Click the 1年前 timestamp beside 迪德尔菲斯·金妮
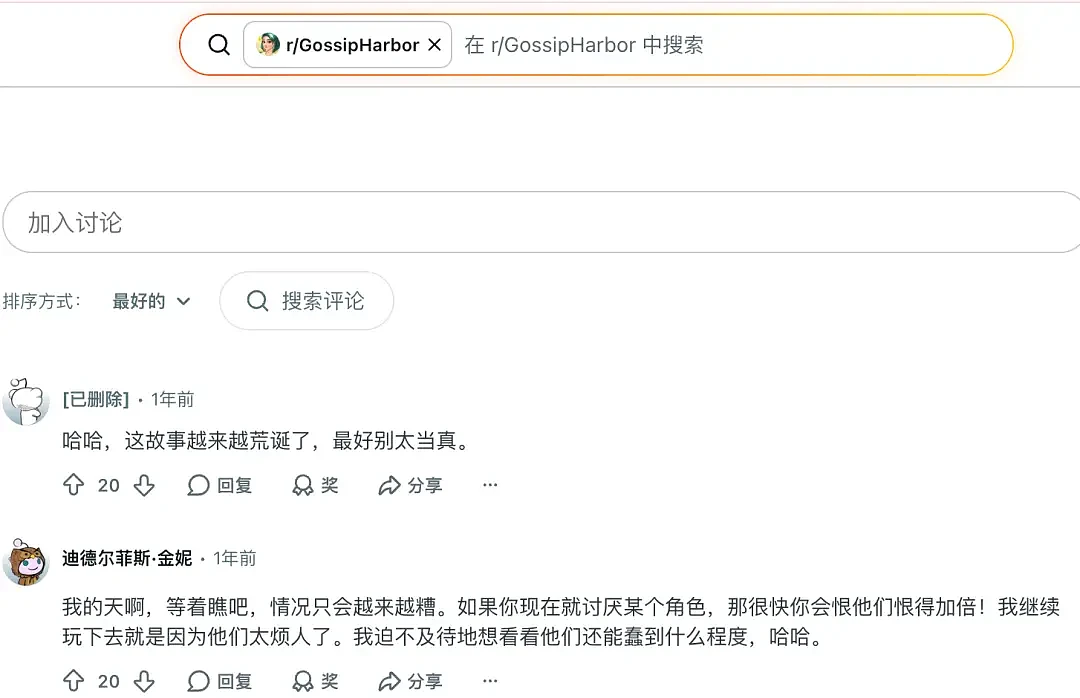The height and width of the screenshot is (698, 1080). click(234, 558)
